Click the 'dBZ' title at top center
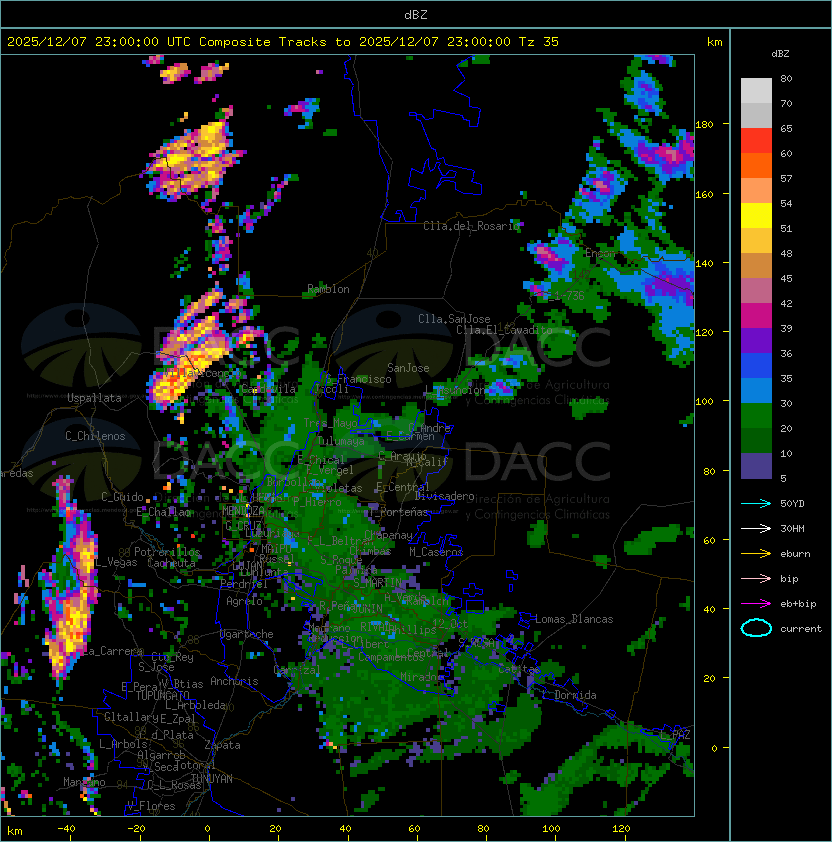Image resolution: width=832 pixels, height=842 pixels. pyautogui.click(x=416, y=14)
